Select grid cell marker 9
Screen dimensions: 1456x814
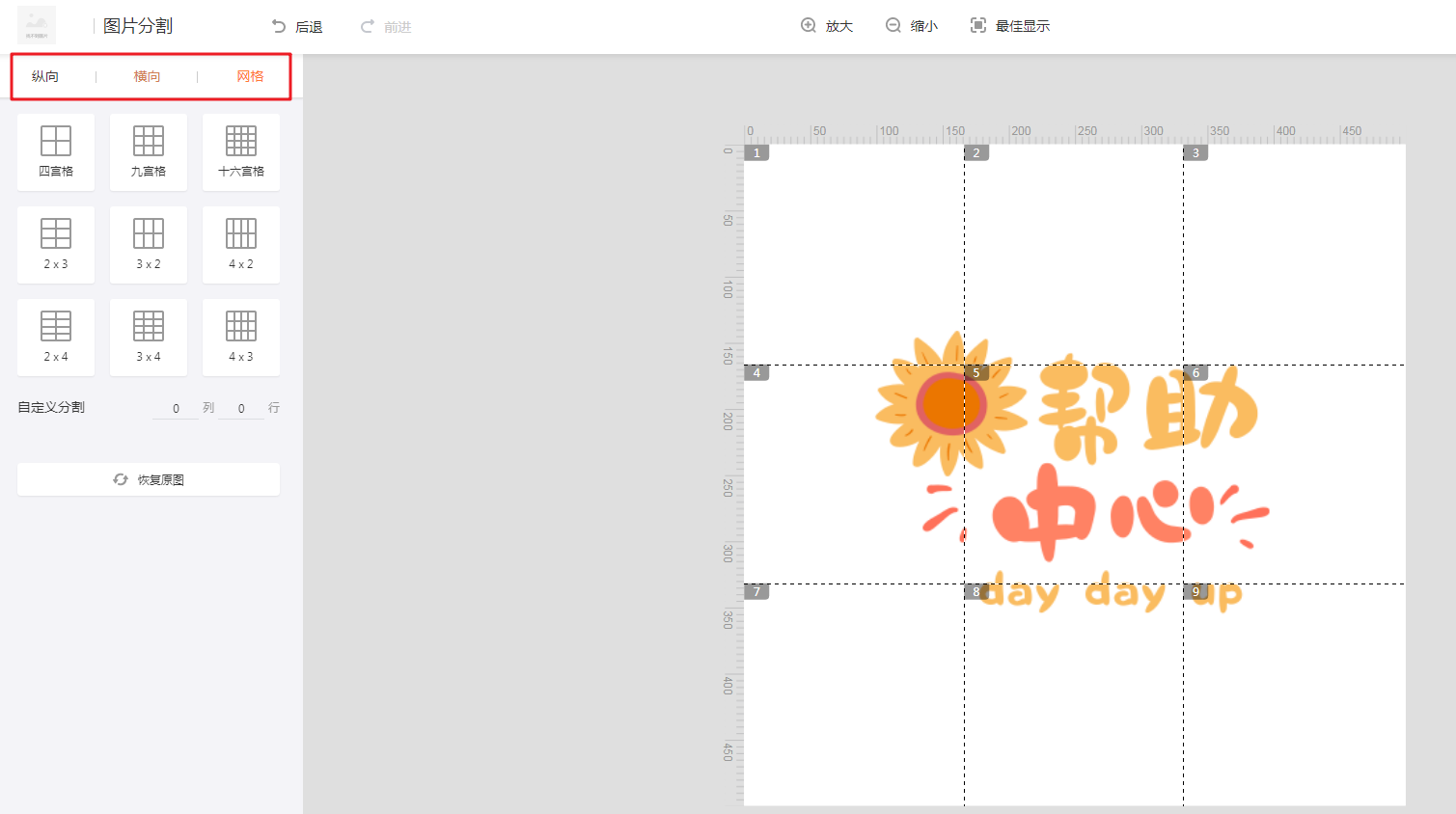click(x=1195, y=591)
